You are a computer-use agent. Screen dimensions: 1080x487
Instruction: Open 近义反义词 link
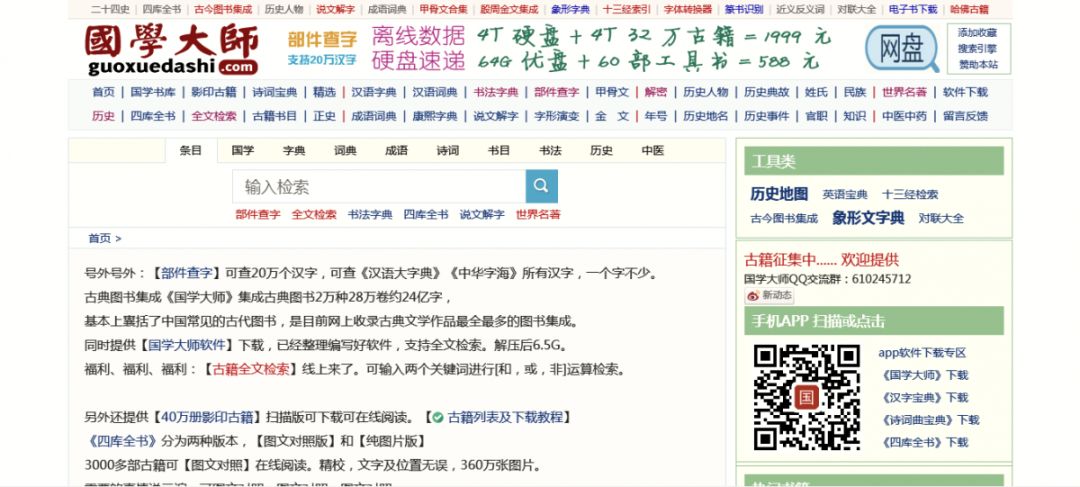point(800,10)
